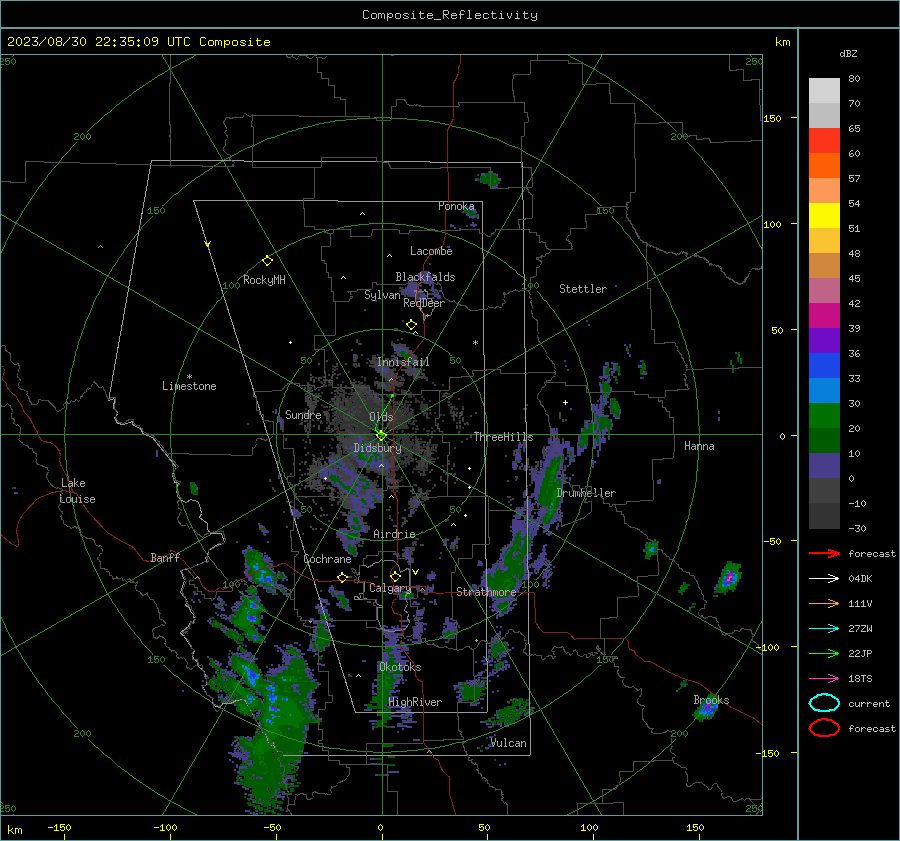Click the light gray 70 dBZ color swatch

click(x=824, y=91)
